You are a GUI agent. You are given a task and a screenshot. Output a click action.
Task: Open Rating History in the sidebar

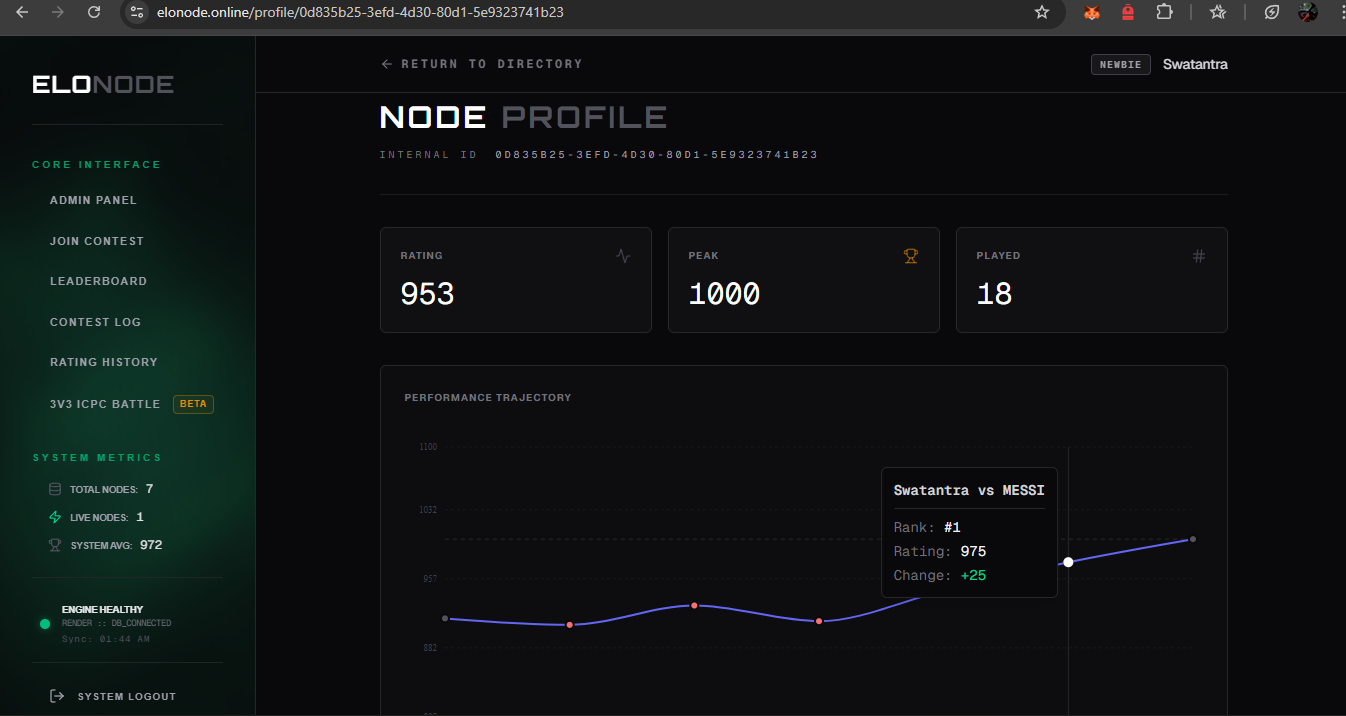(104, 362)
